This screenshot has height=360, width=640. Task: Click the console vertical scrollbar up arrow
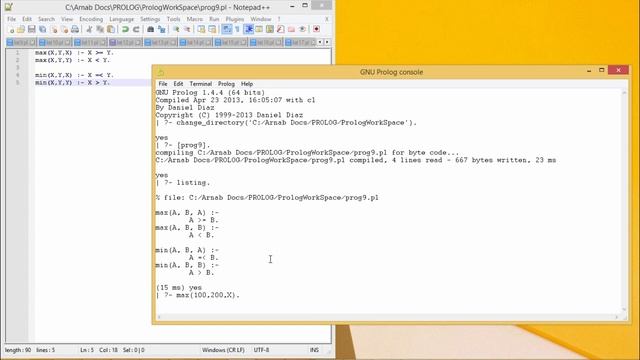click(624, 93)
